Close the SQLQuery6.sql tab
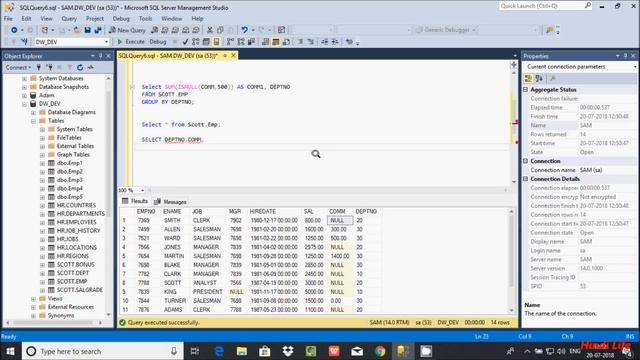The width and height of the screenshot is (640, 360). pyautogui.click(x=233, y=56)
